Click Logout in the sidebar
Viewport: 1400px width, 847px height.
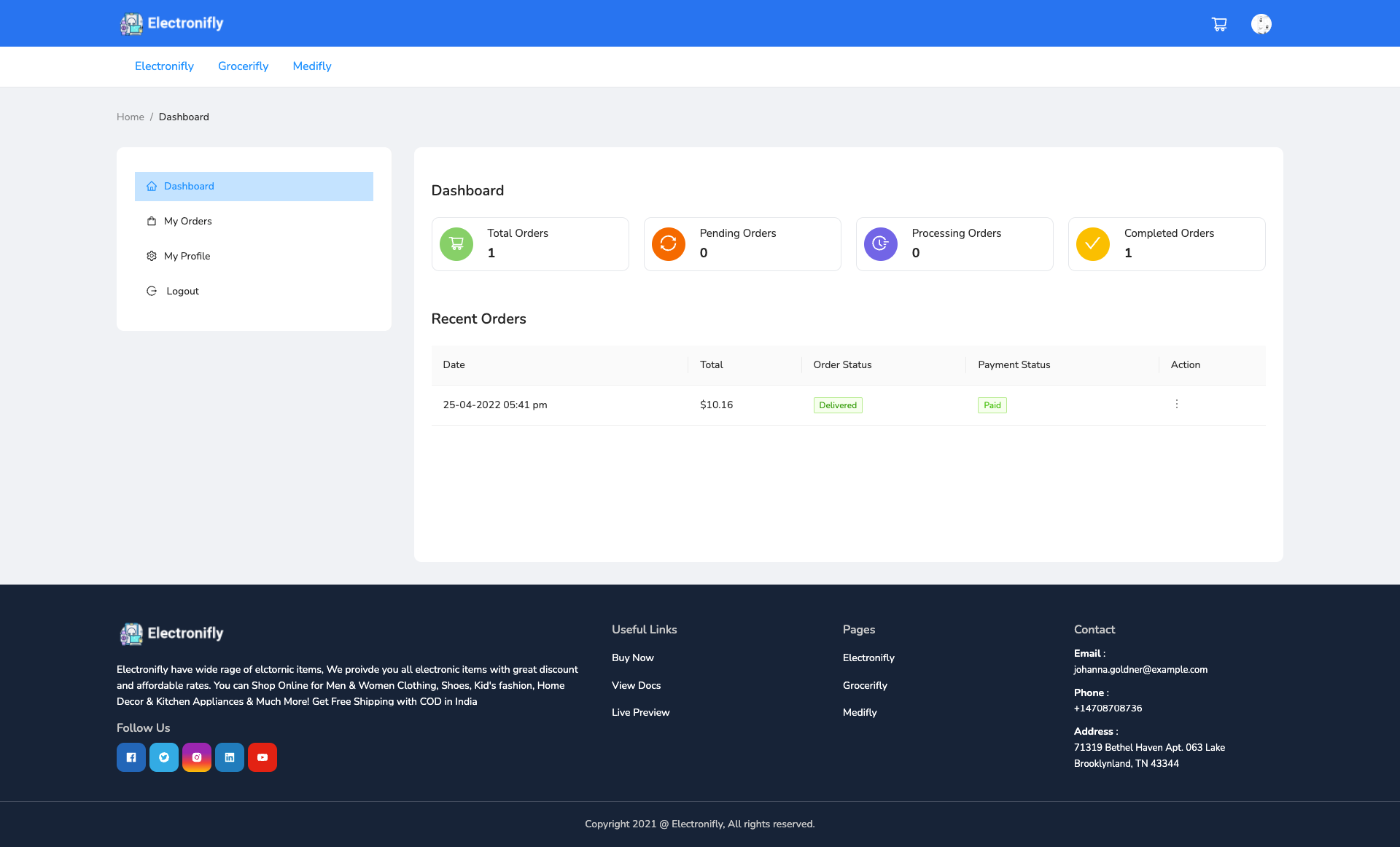click(x=182, y=292)
